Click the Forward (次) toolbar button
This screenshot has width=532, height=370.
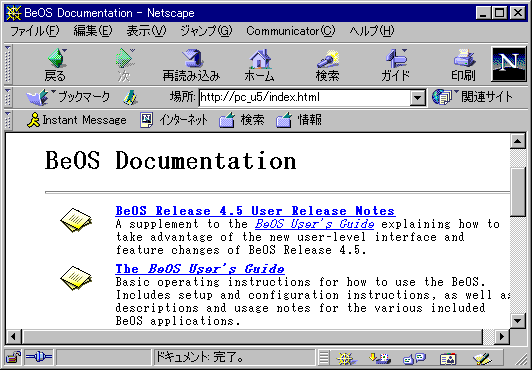pos(124,64)
